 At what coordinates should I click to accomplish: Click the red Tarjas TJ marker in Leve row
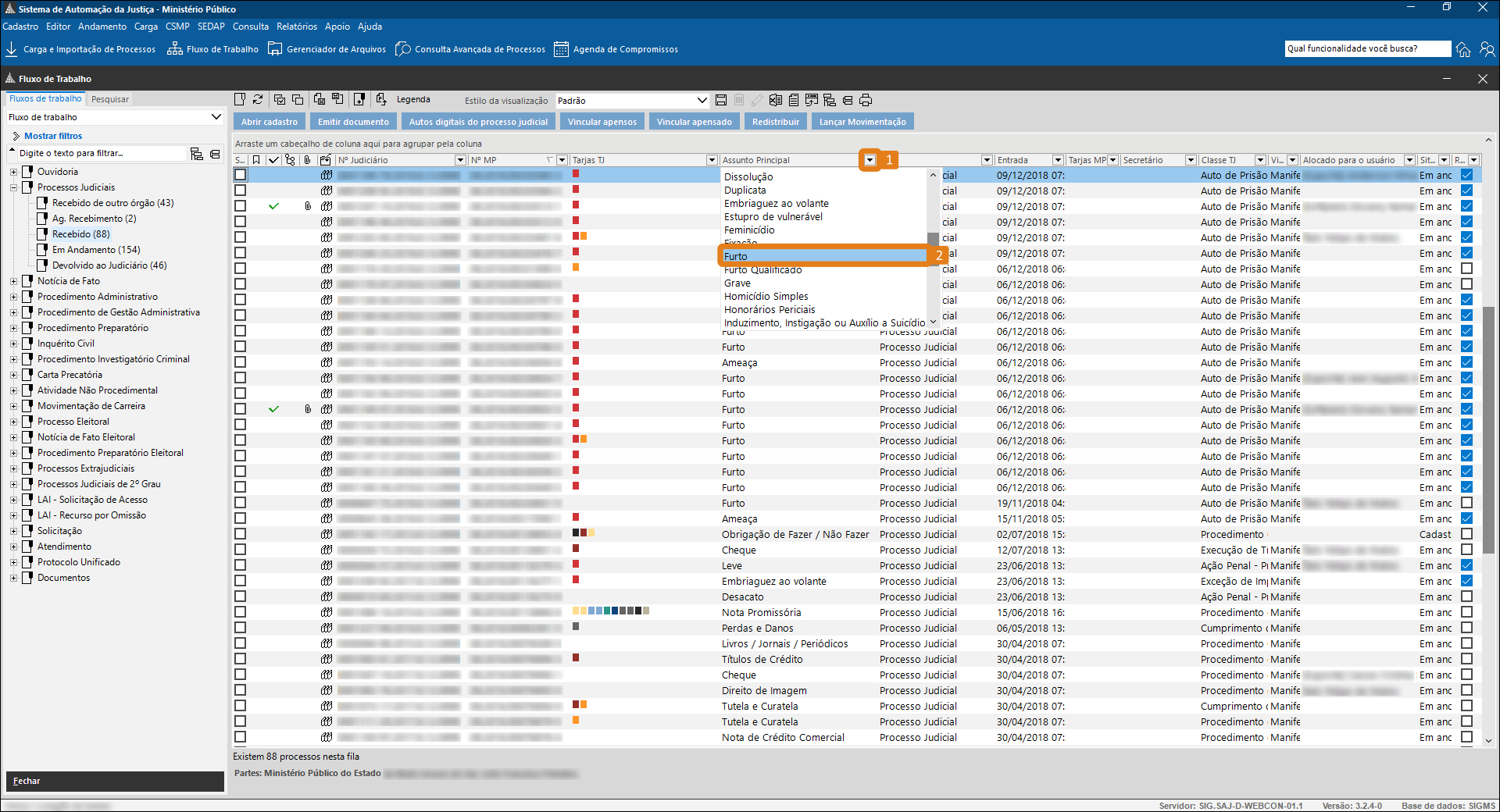tap(576, 564)
